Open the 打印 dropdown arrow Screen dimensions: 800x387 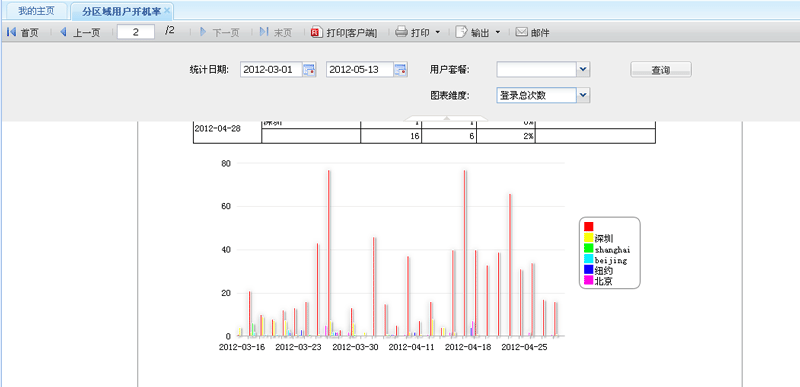tap(438, 33)
